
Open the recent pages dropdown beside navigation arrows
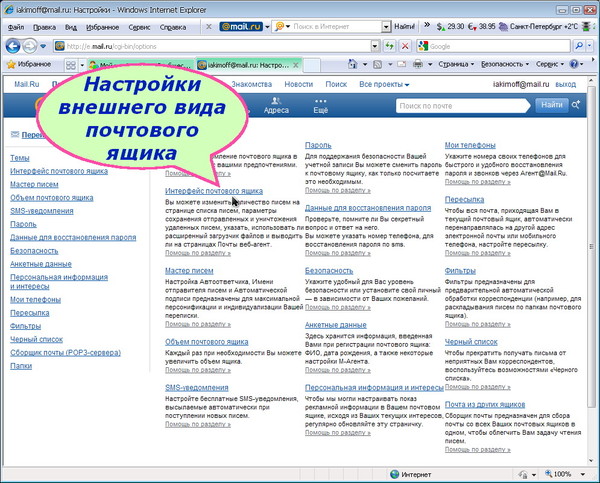[43, 46]
